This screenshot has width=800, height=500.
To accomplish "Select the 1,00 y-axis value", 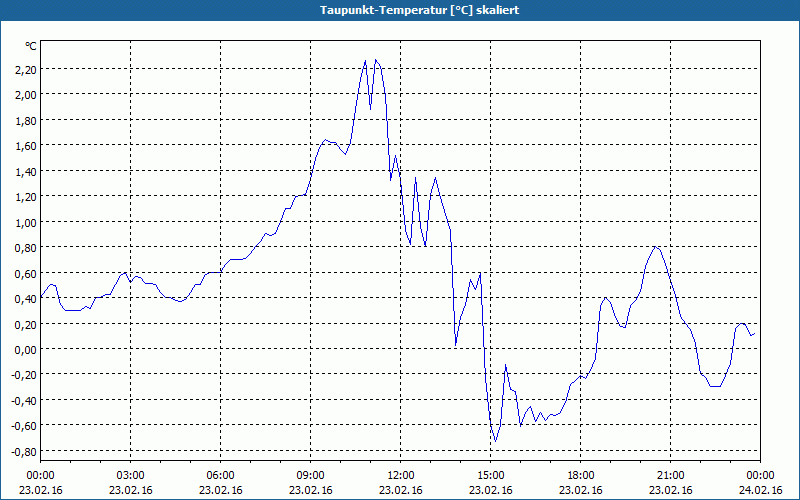I will (x=26, y=222).
